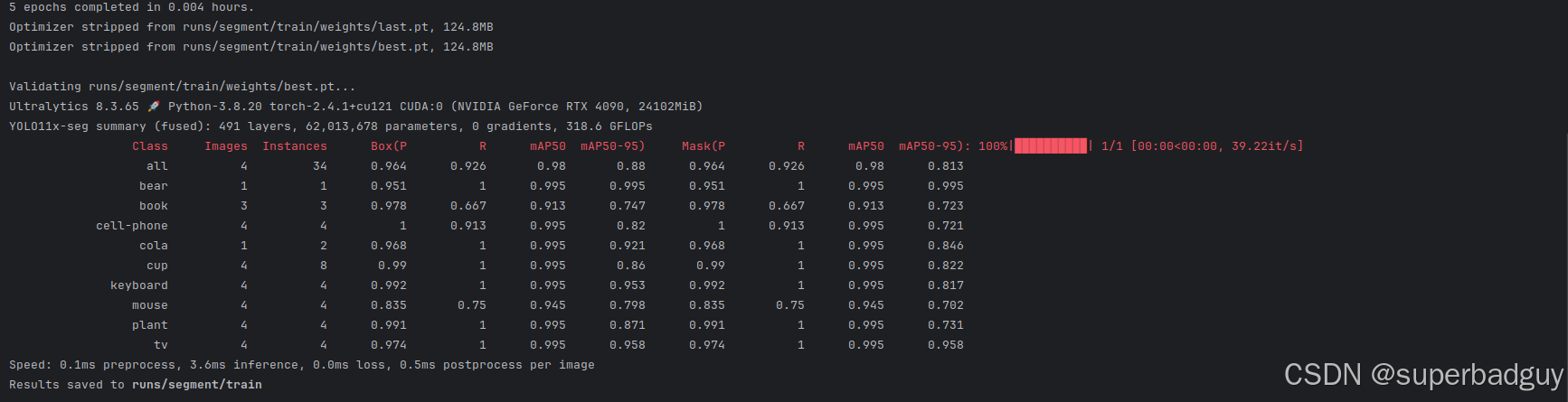Click the 'Mask(P' column header

coord(704,146)
